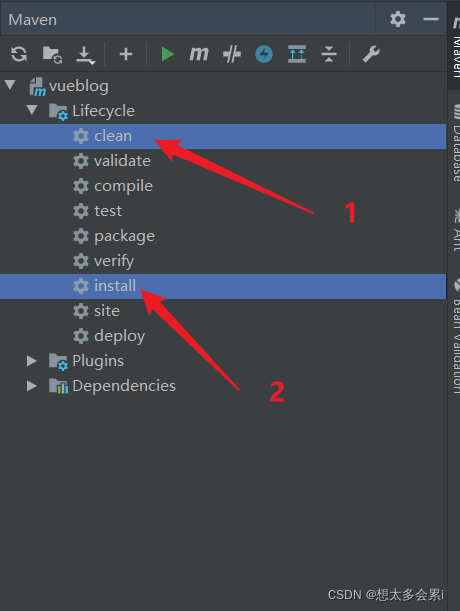Viewport: 460px width, 611px height.
Task: Open Maven Settings wrench icon
Action: pyautogui.click(x=371, y=54)
